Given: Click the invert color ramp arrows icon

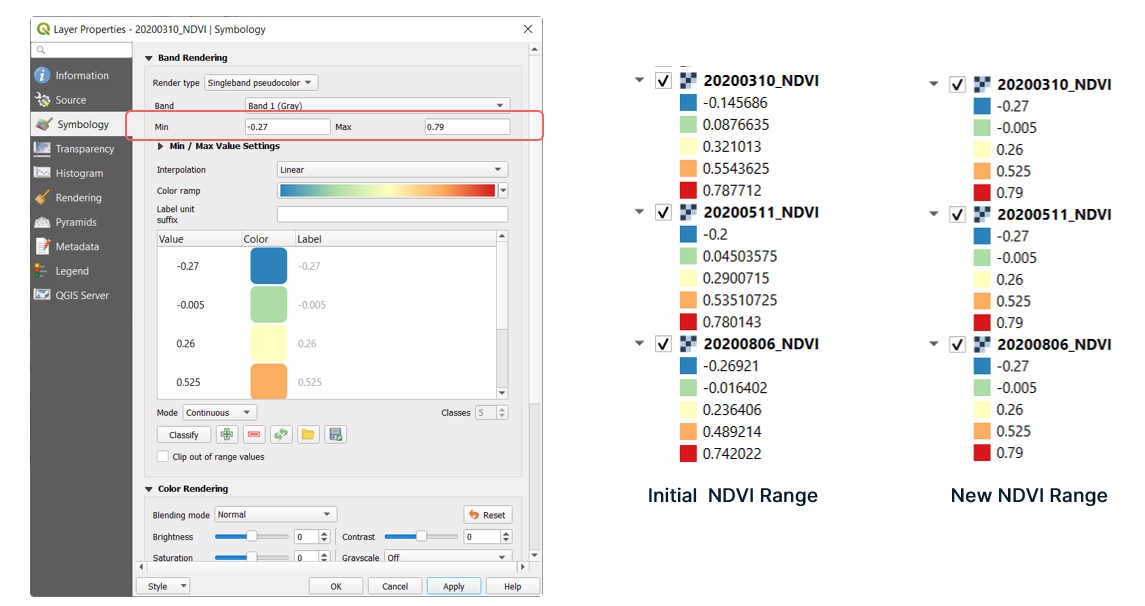Looking at the screenshot, I should 281,435.
